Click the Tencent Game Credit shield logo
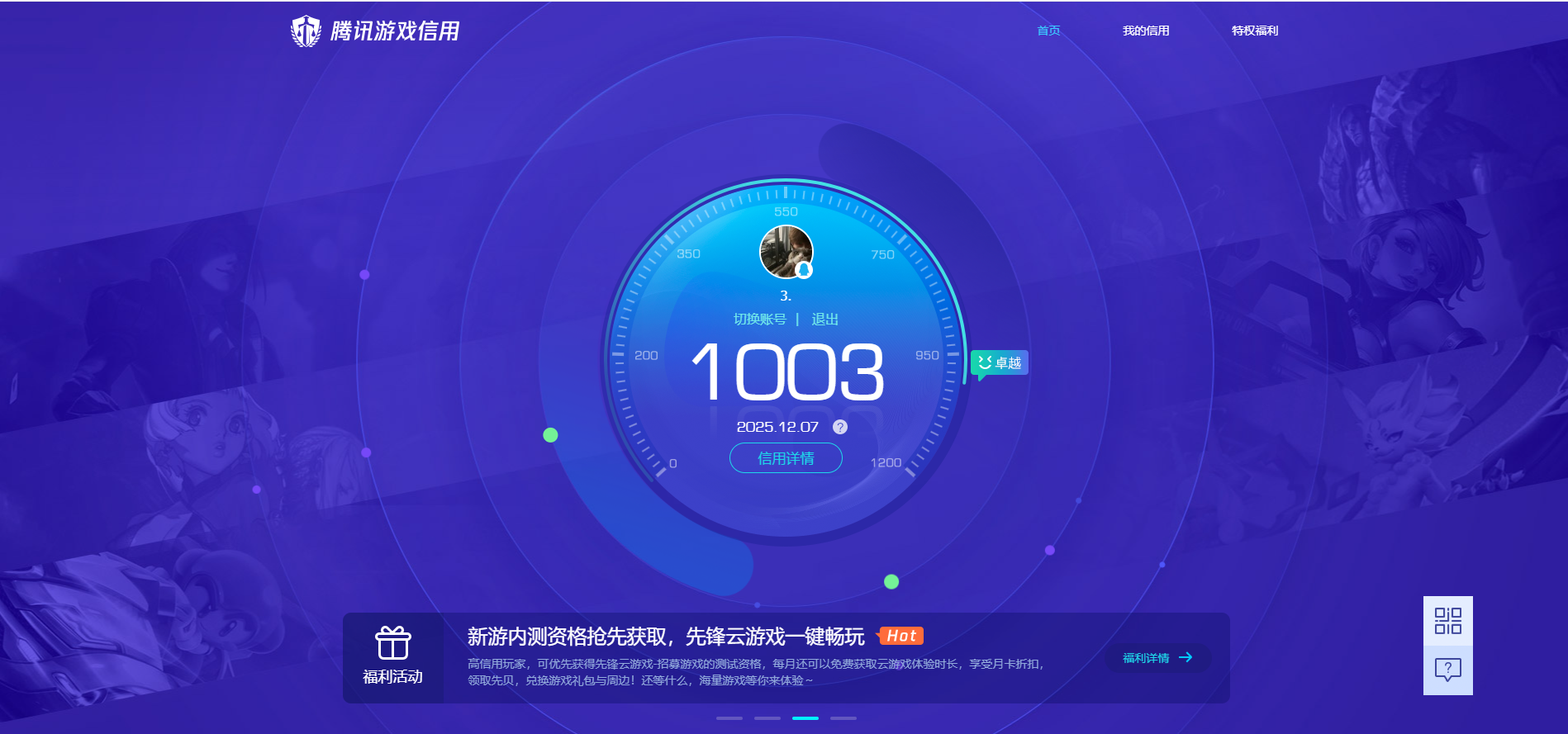The height and width of the screenshot is (734, 1568). click(x=306, y=31)
